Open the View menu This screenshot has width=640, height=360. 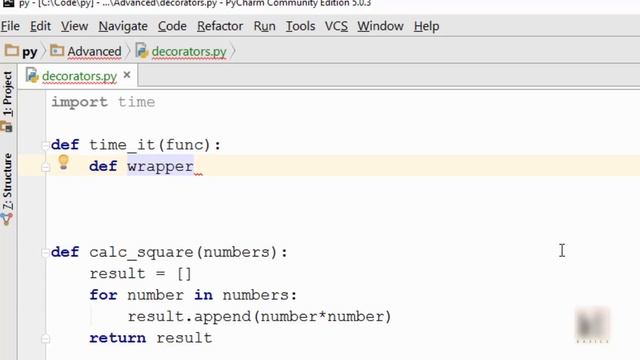pos(74,26)
